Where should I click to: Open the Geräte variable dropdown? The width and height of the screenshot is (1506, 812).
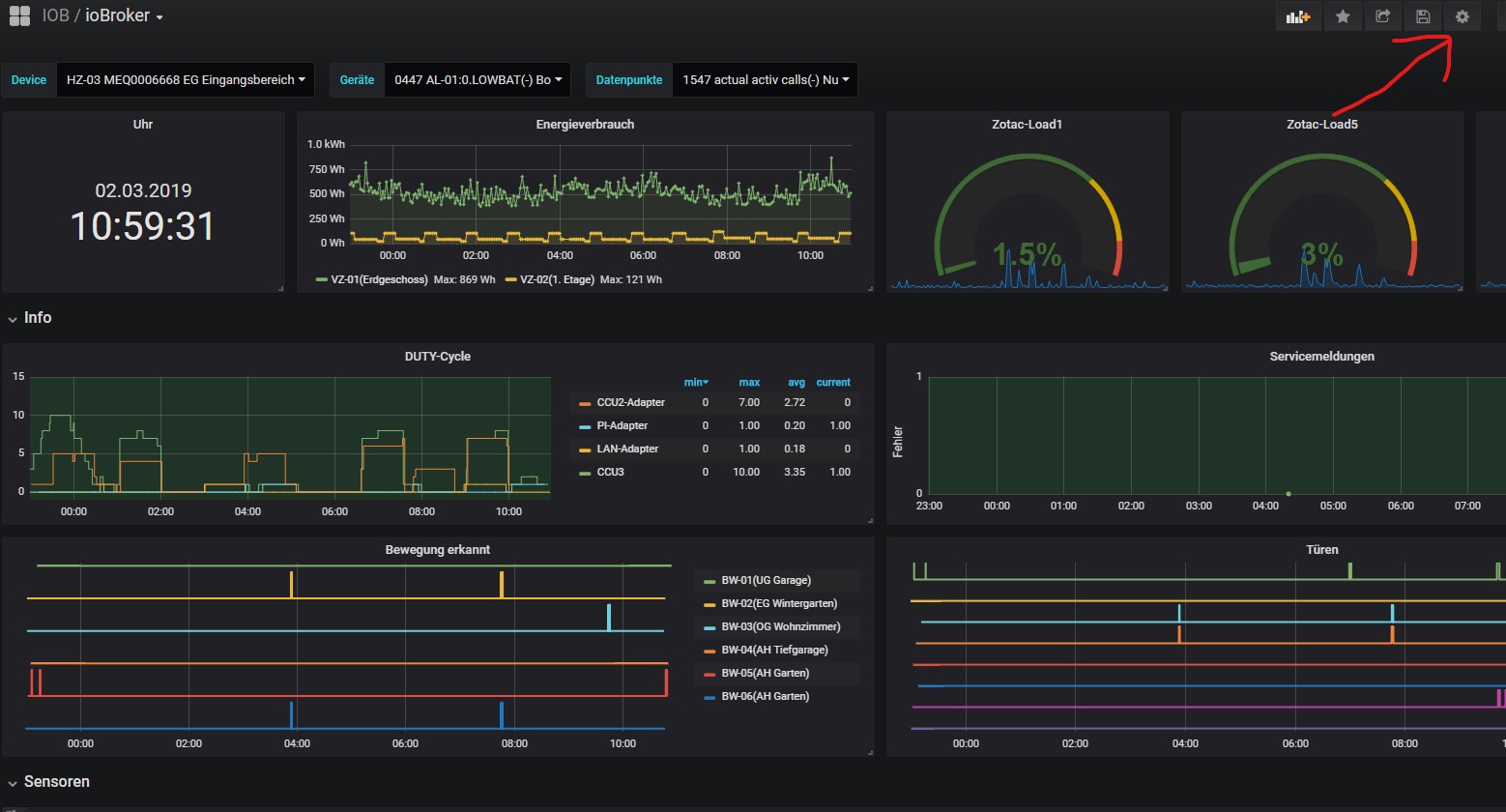point(477,80)
